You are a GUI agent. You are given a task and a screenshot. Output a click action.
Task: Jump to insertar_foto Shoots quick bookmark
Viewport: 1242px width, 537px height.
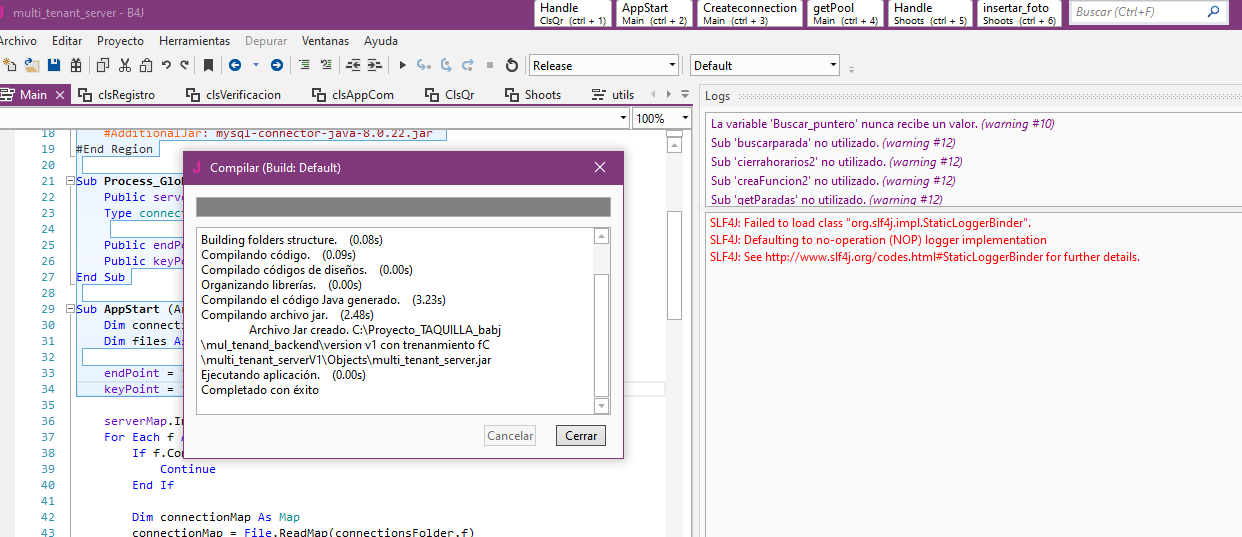click(1020, 13)
